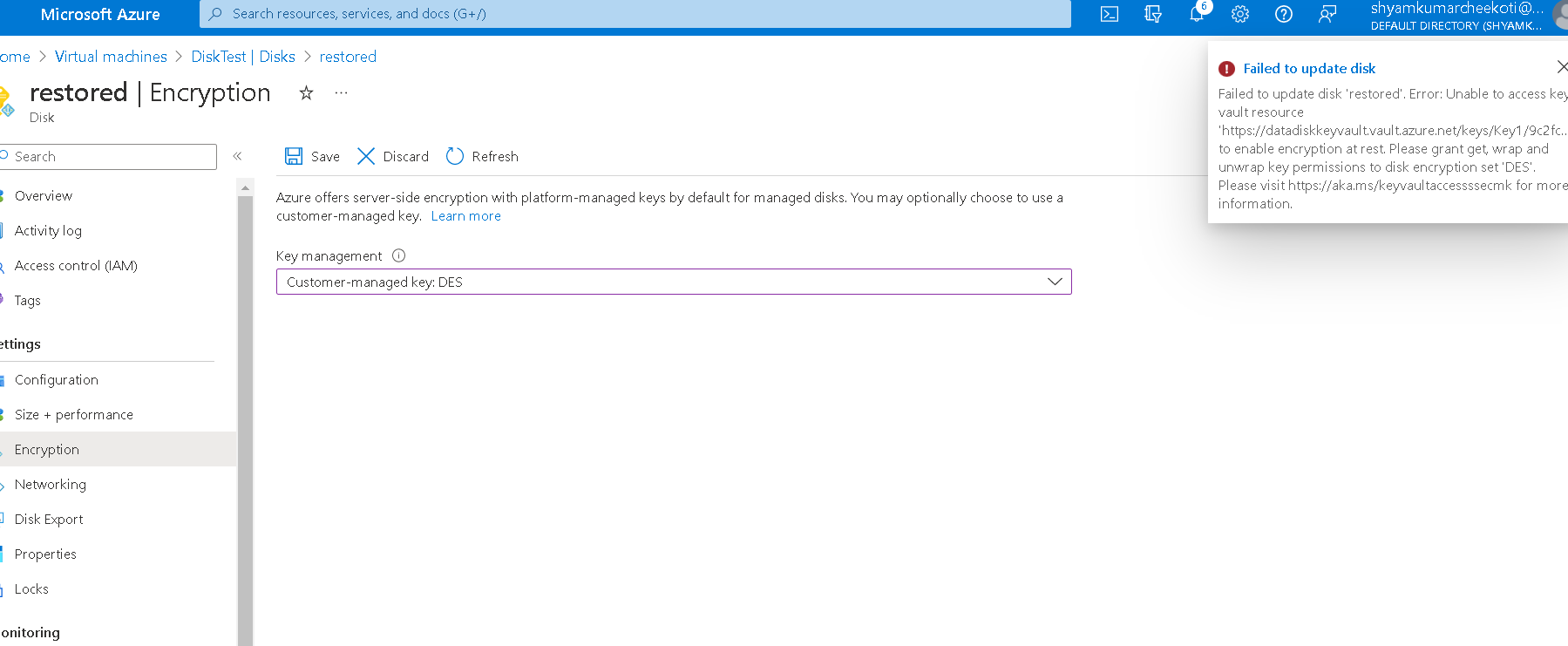Show the Key management info tooltip icon
The height and width of the screenshot is (646, 1568).
click(x=399, y=255)
